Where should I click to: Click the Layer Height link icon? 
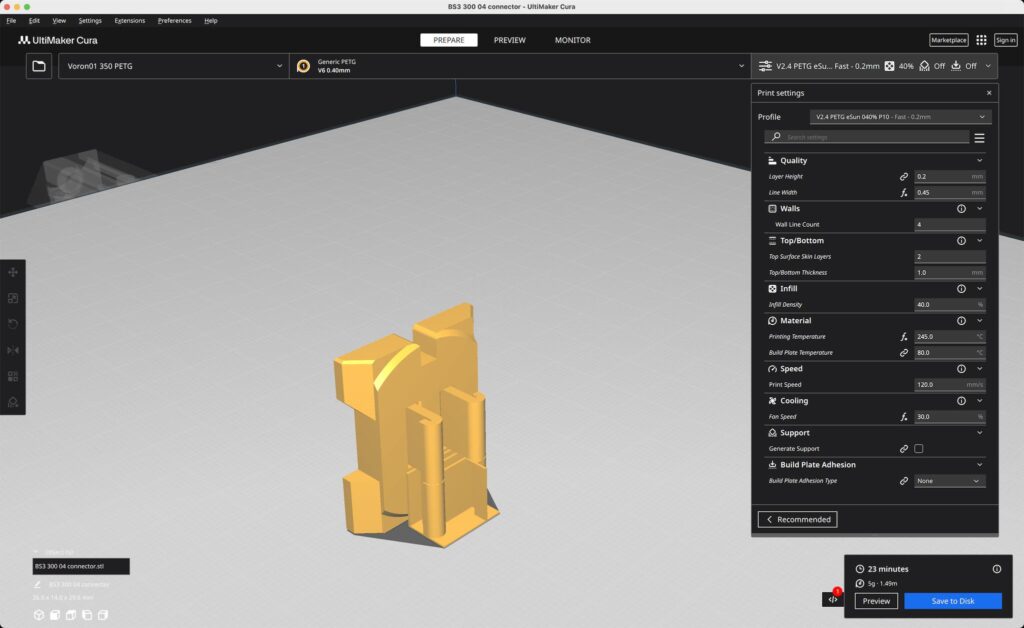coord(904,176)
